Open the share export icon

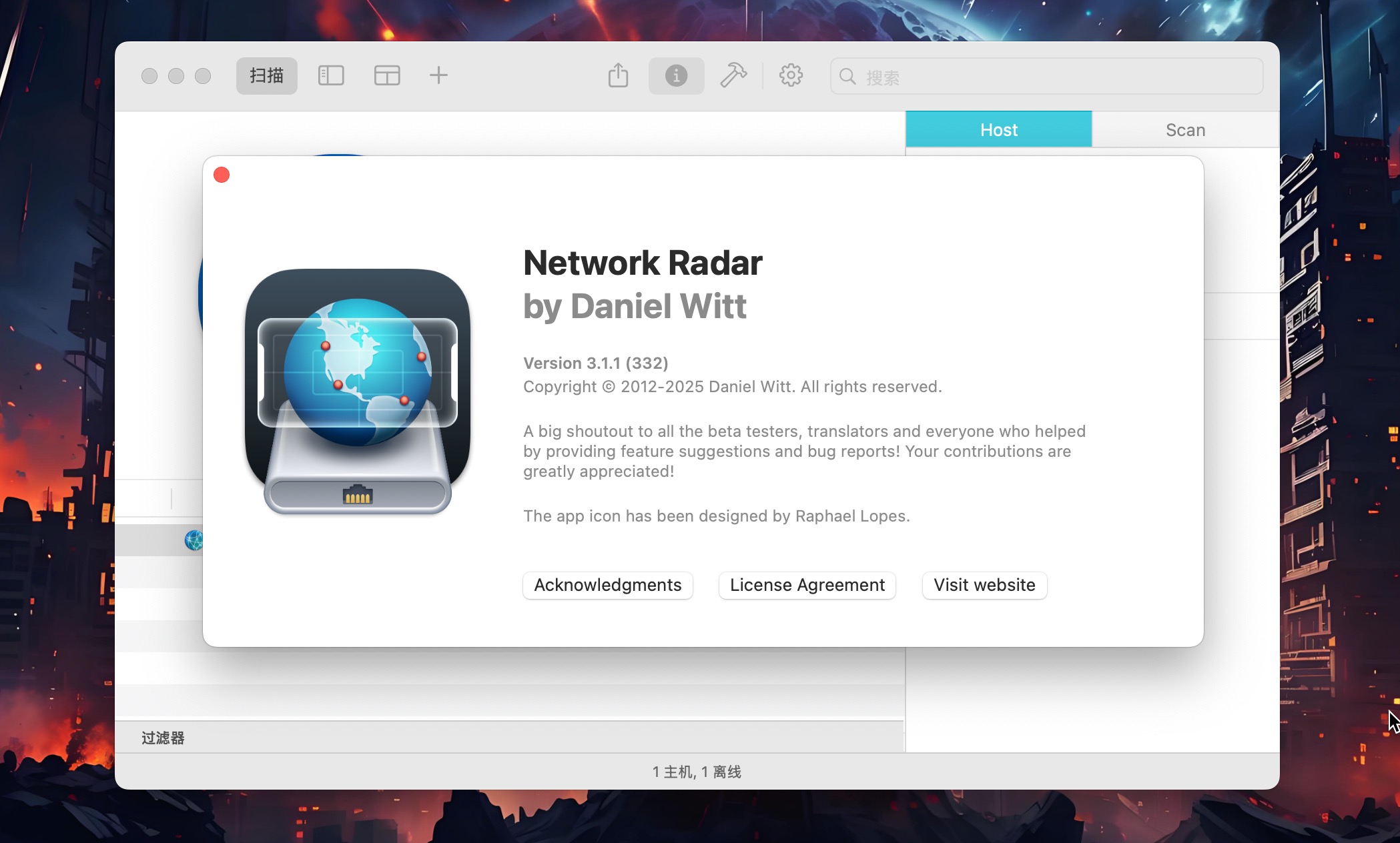point(619,75)
